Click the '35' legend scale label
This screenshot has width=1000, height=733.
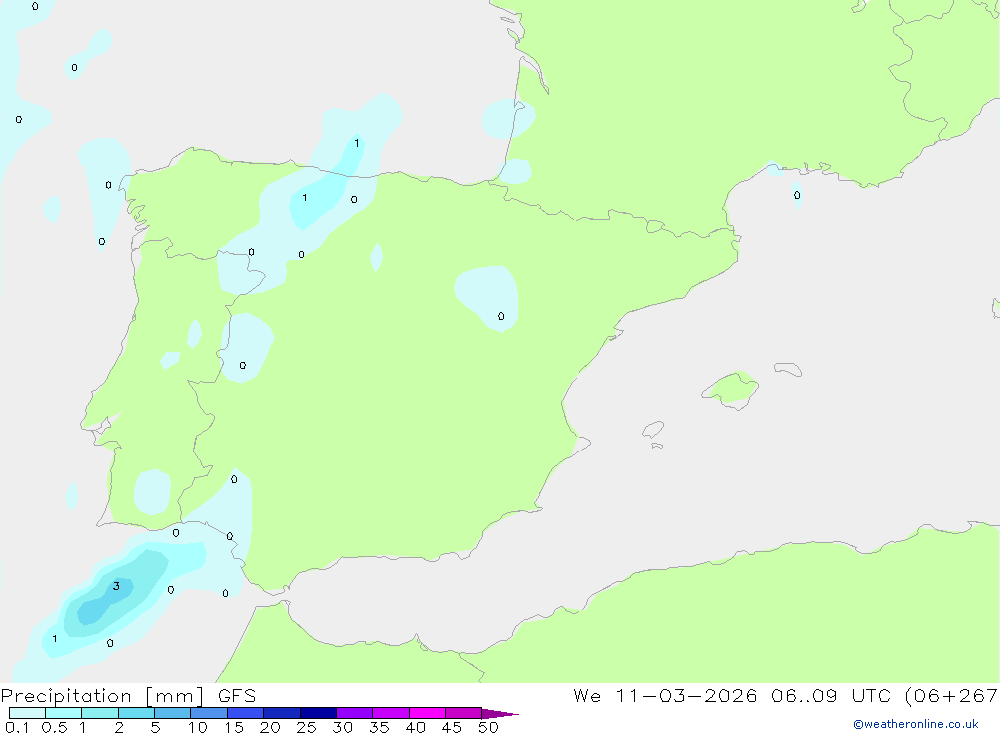tap(379, 727)
